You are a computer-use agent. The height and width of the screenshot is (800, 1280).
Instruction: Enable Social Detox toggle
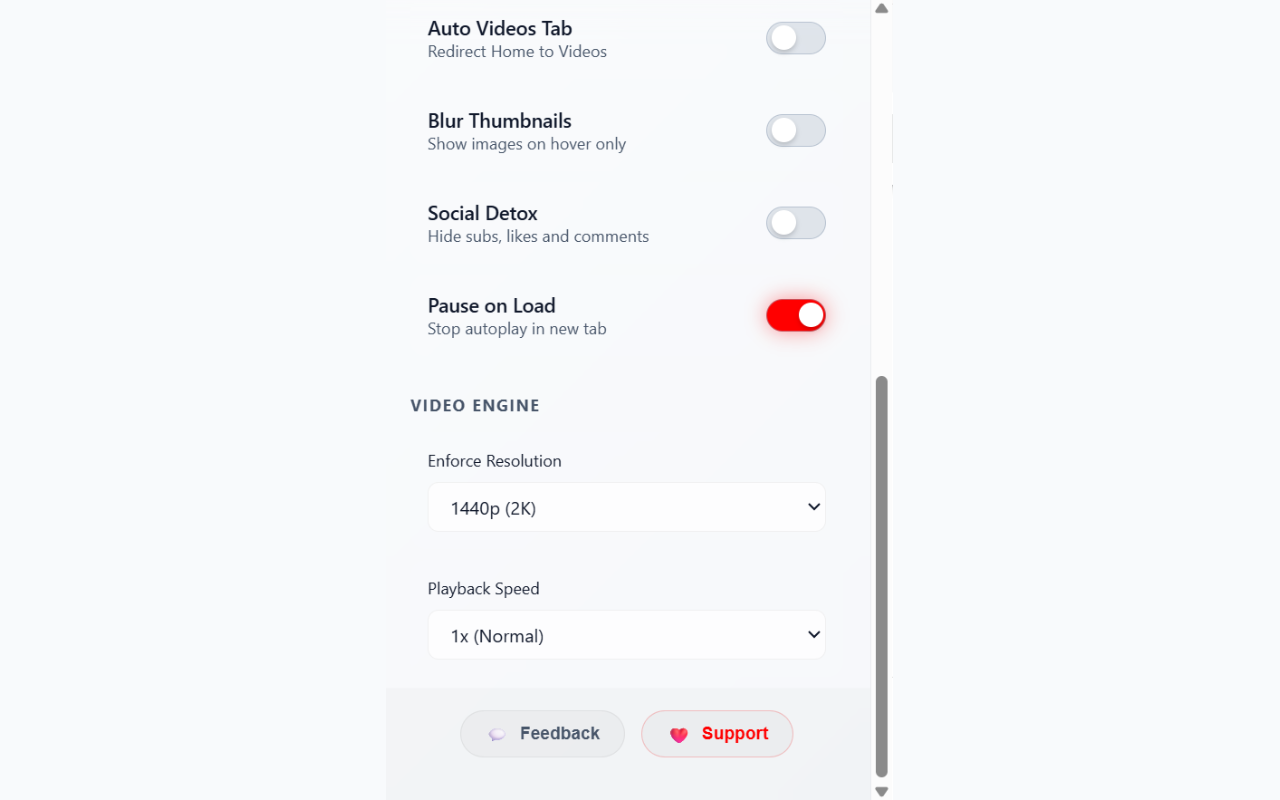pos(796,223)
